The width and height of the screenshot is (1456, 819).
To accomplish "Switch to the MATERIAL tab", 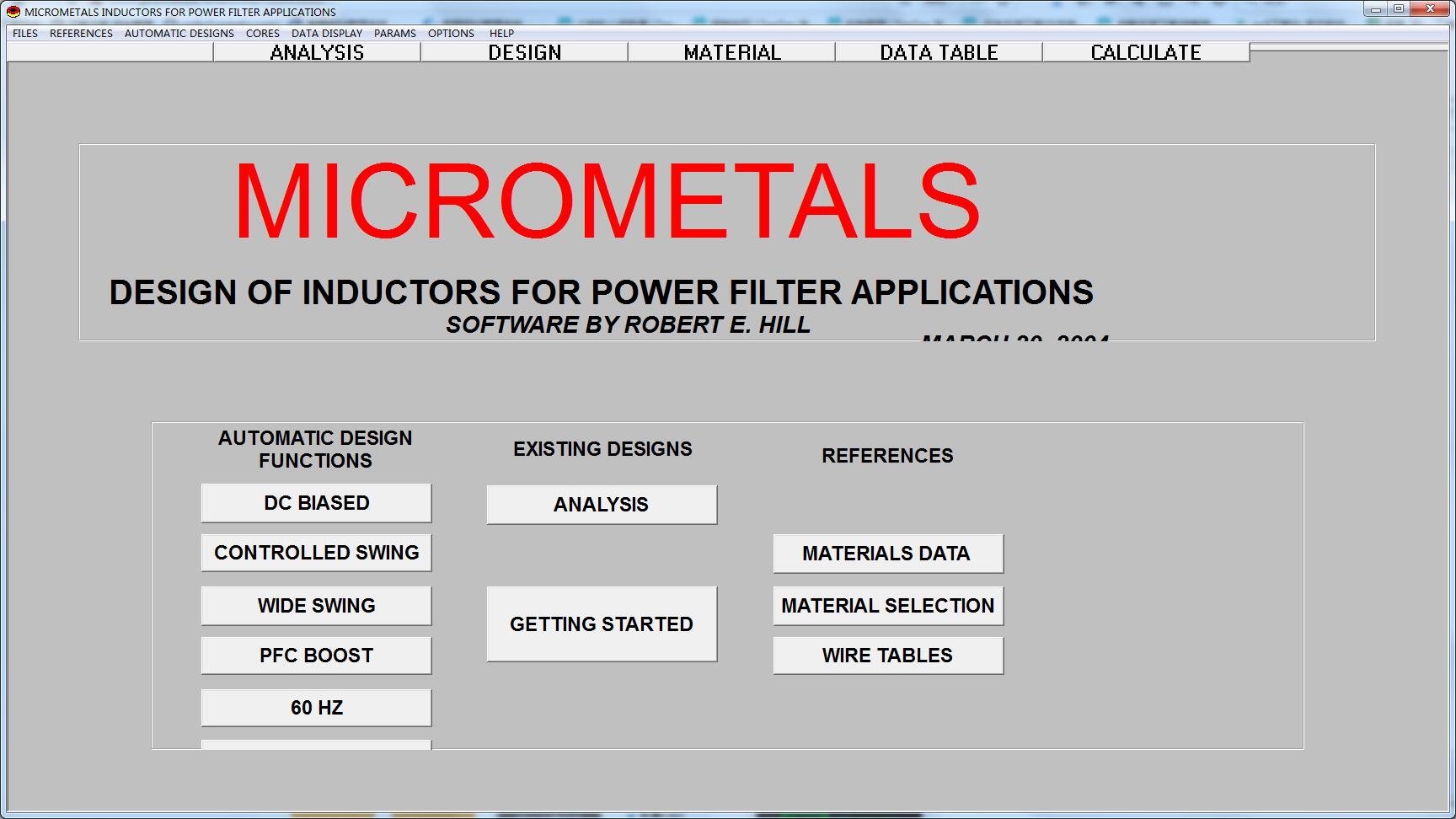I will pos(731,52).
